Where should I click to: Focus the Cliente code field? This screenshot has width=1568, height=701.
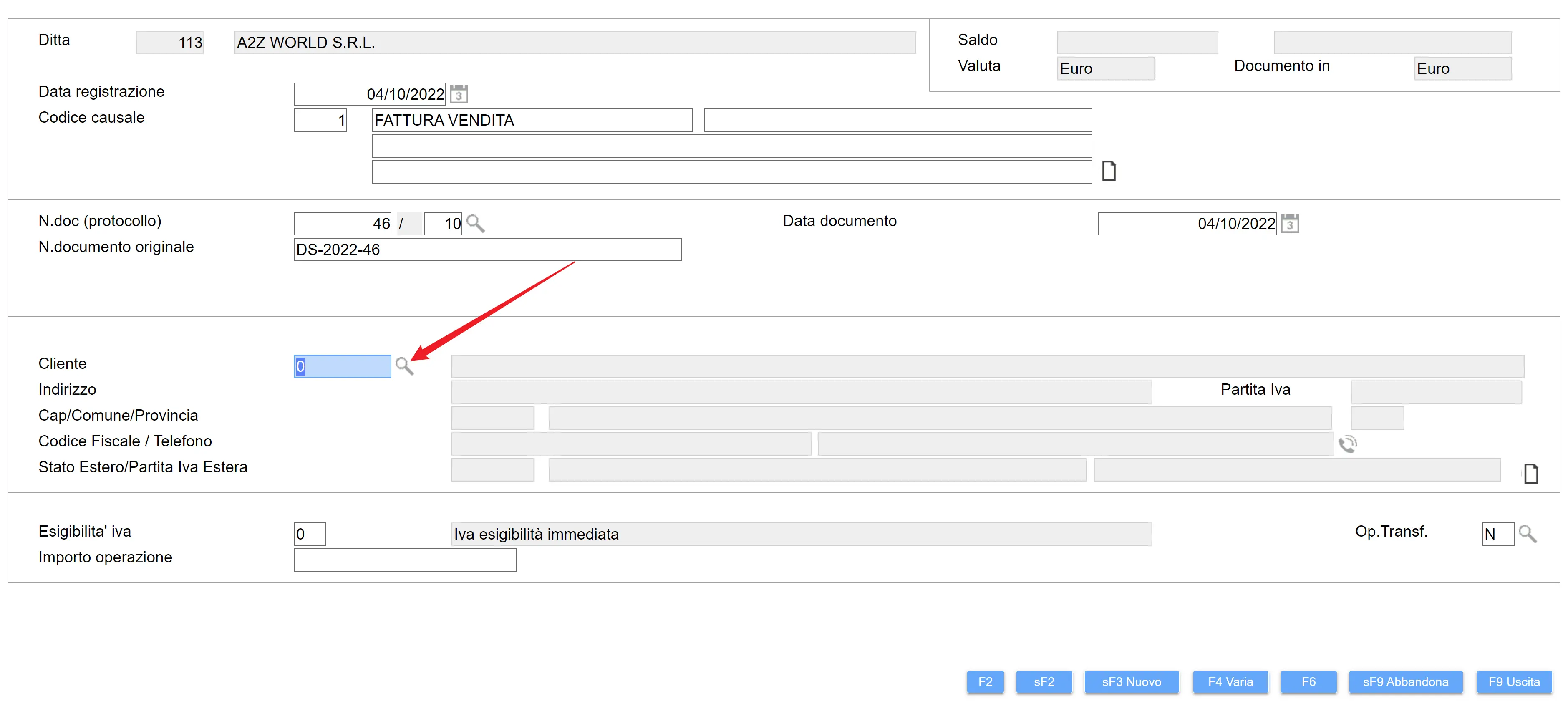pyautogui.click(x=342, y=366)
